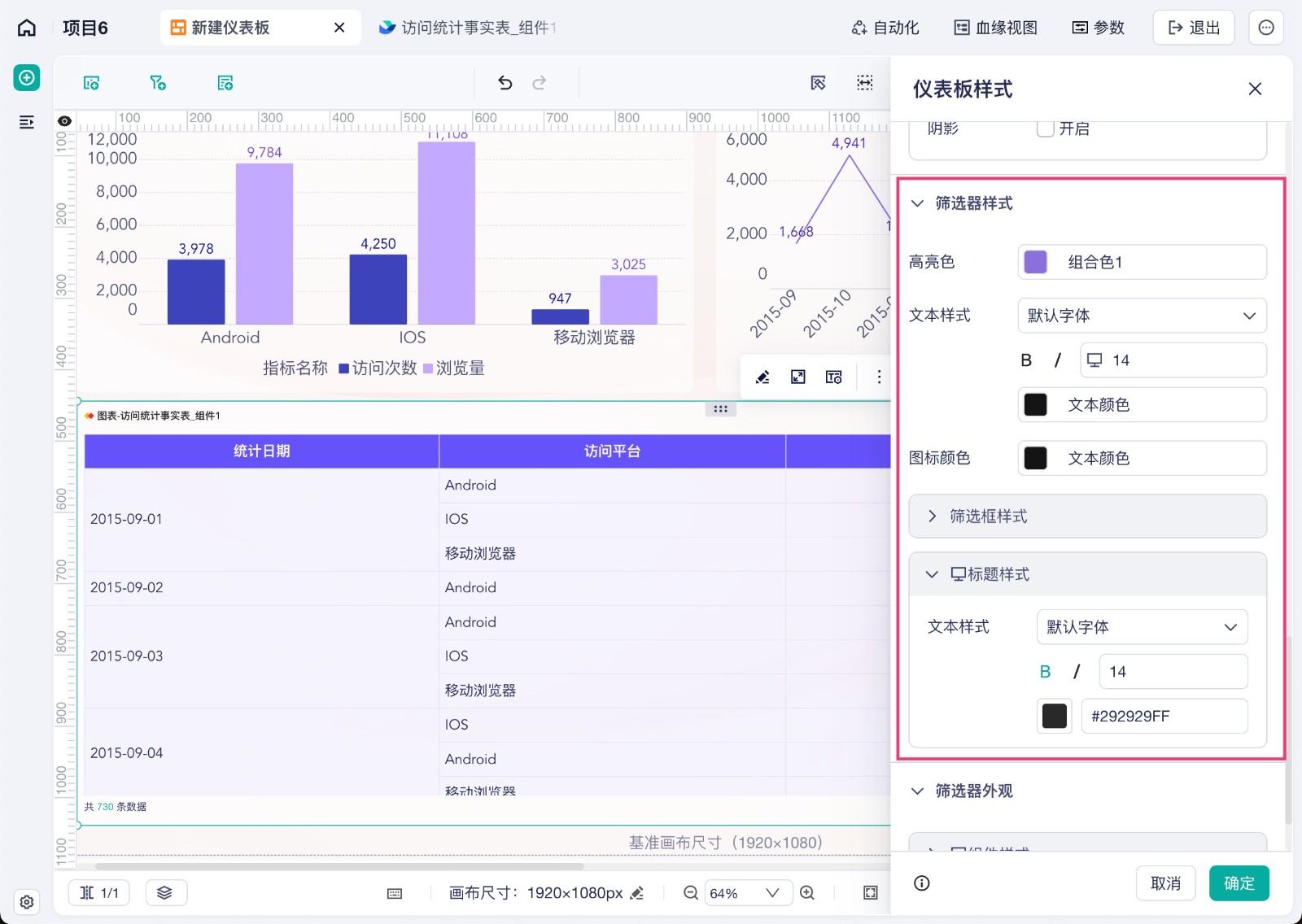Click the marquee alignment icon in toolbar
Viewport: 1302px width, 924px height.
(x=865, y=83)
